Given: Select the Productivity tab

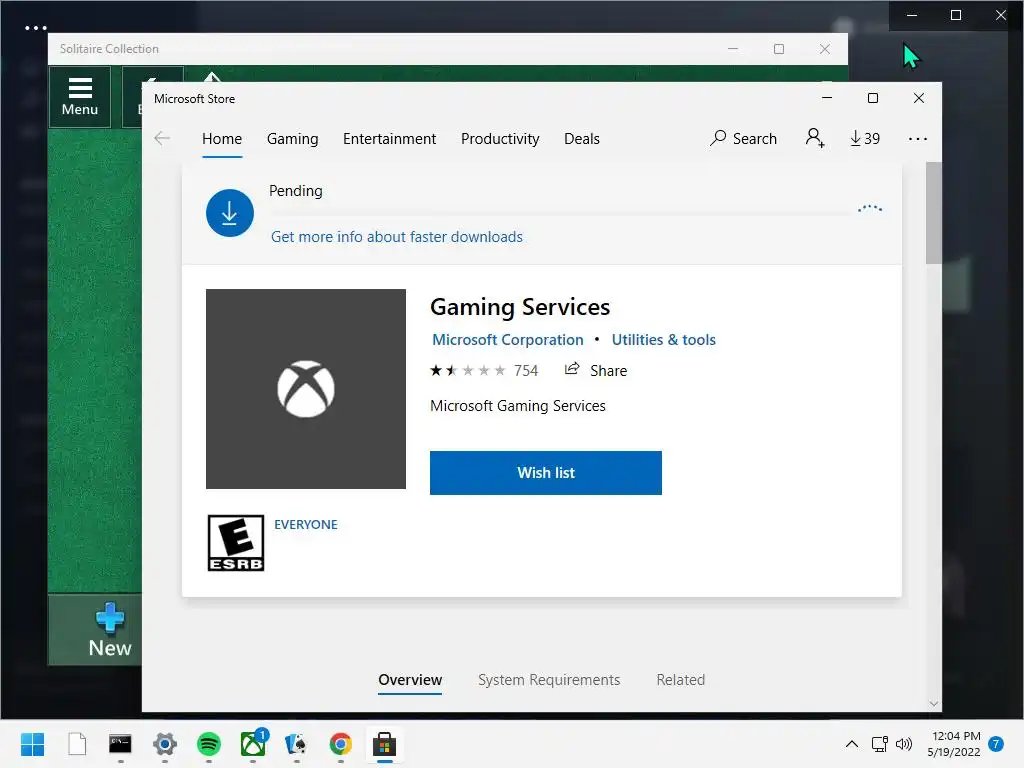Looking at the screenshot, I should [500, 138].
